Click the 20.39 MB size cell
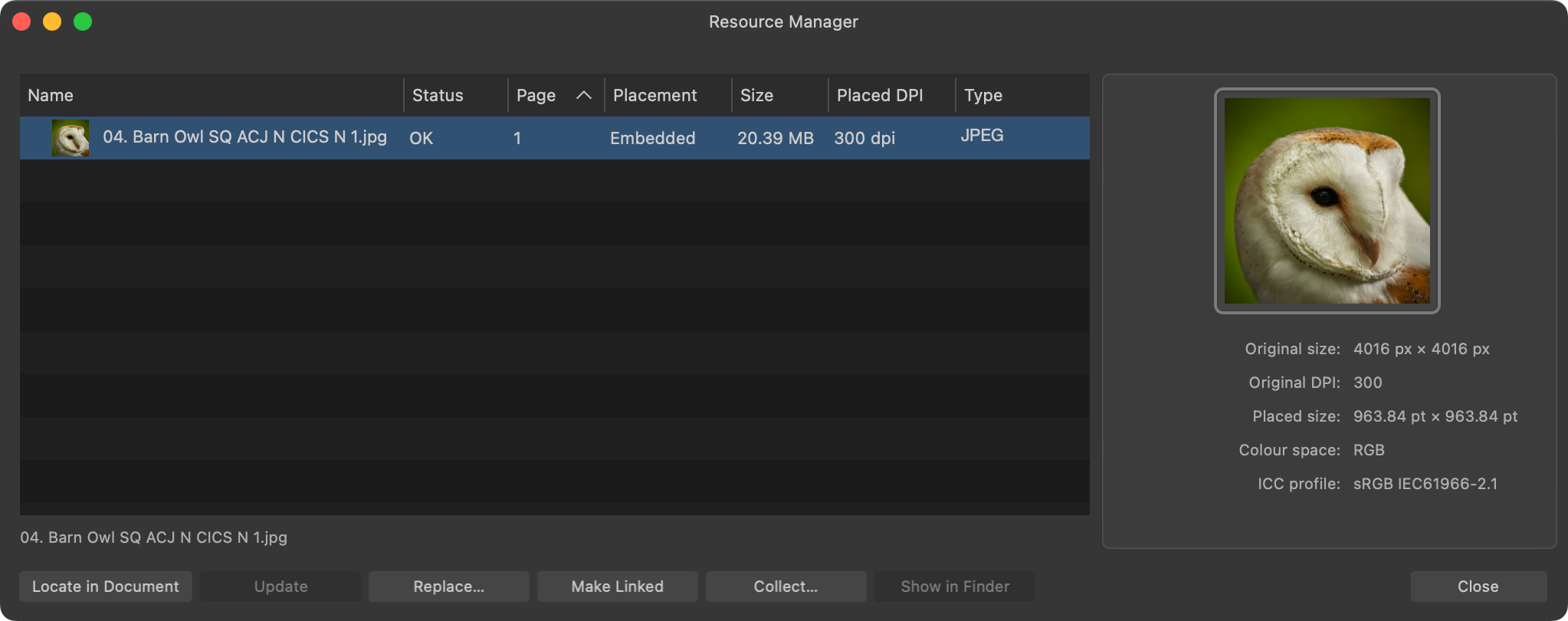Screen dimensions: 1568x621 (776, 138)
